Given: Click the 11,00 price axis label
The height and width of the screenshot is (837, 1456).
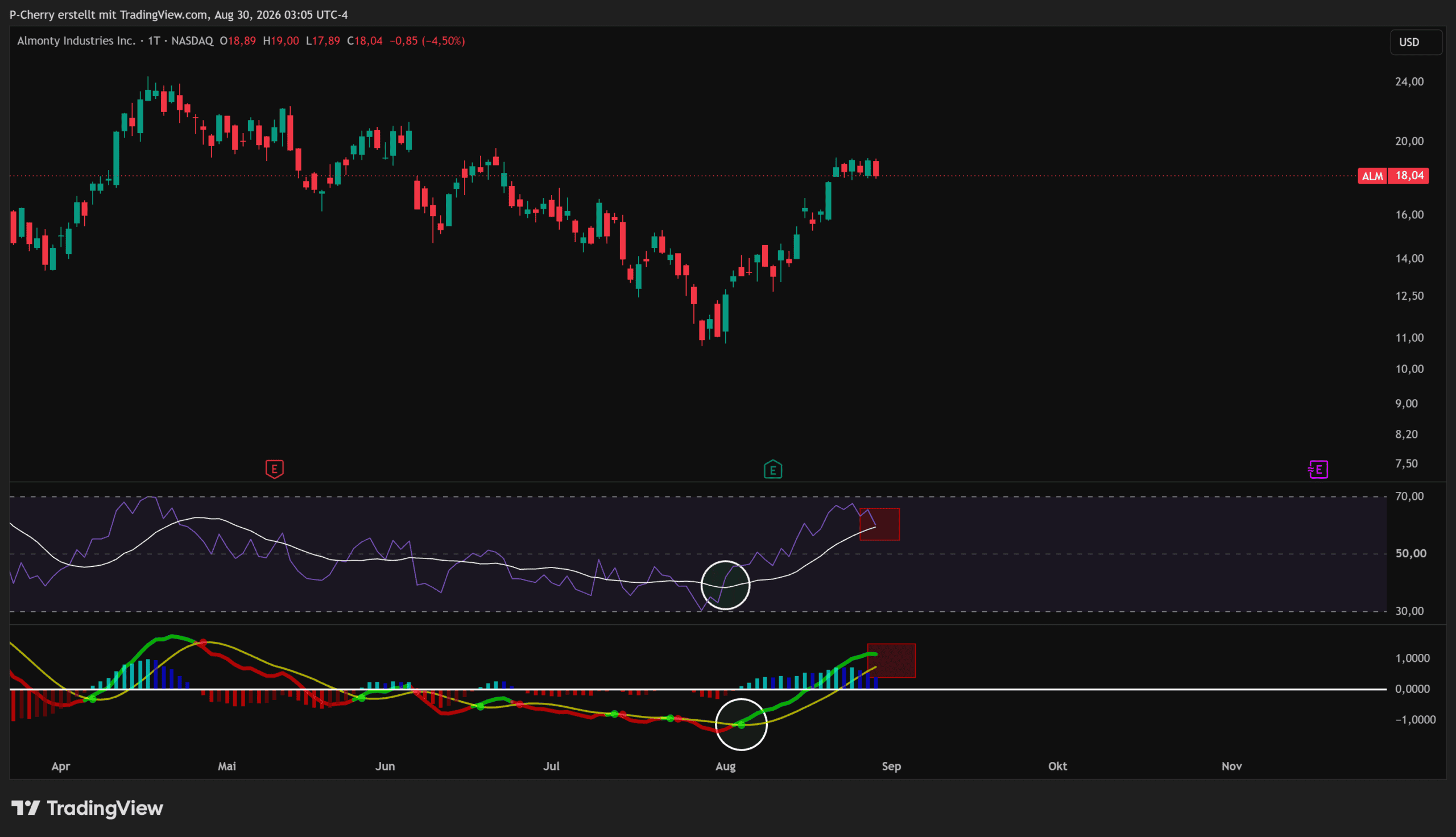Looking at the screenshot, I should (x=1409, y=338).
